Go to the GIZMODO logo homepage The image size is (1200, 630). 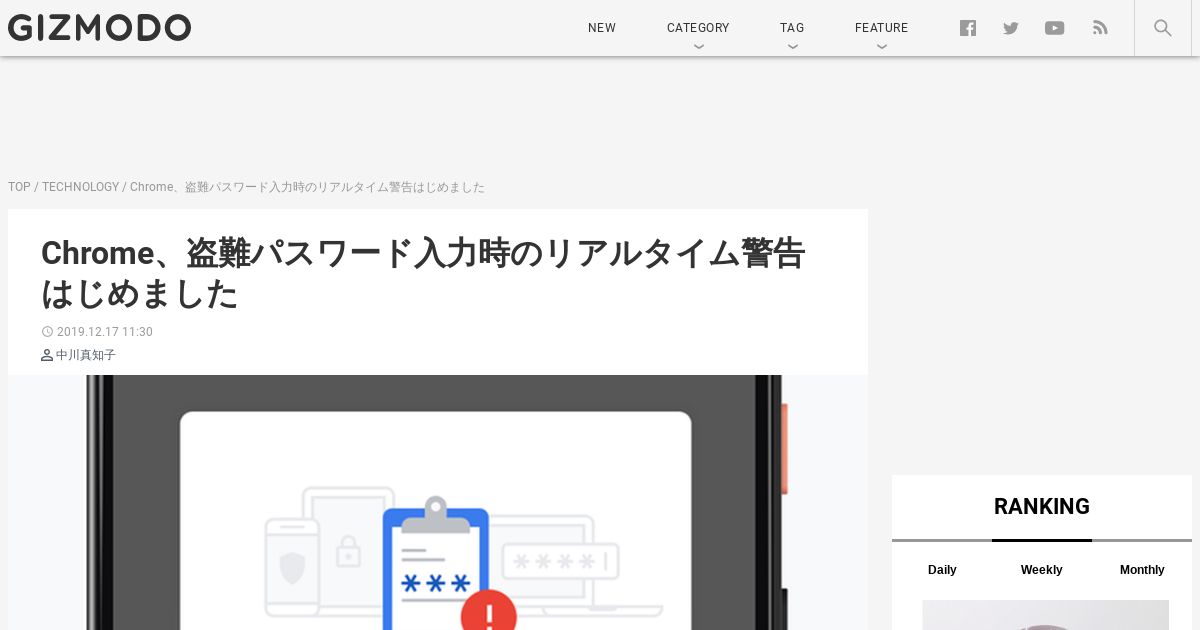coord(99,28)
